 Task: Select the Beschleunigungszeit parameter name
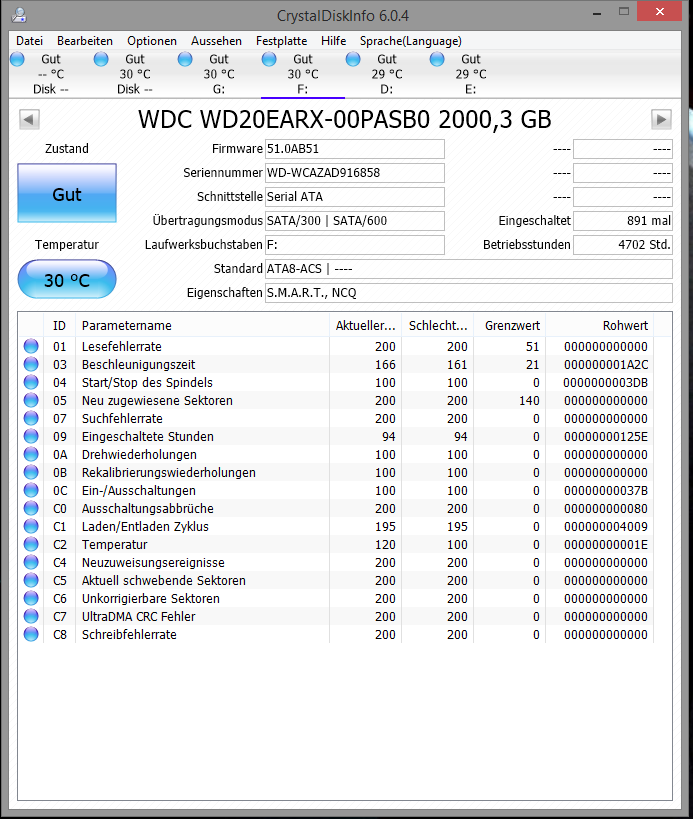pos(138,365)
